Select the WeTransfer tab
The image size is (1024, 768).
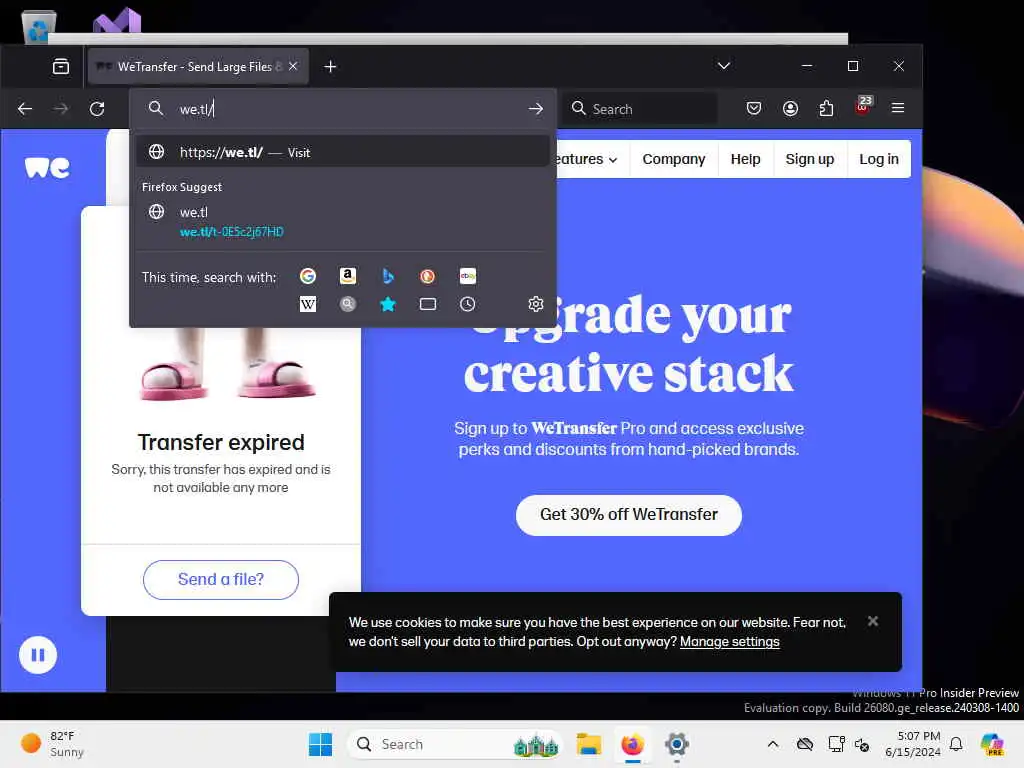click(x=198, y=67)
